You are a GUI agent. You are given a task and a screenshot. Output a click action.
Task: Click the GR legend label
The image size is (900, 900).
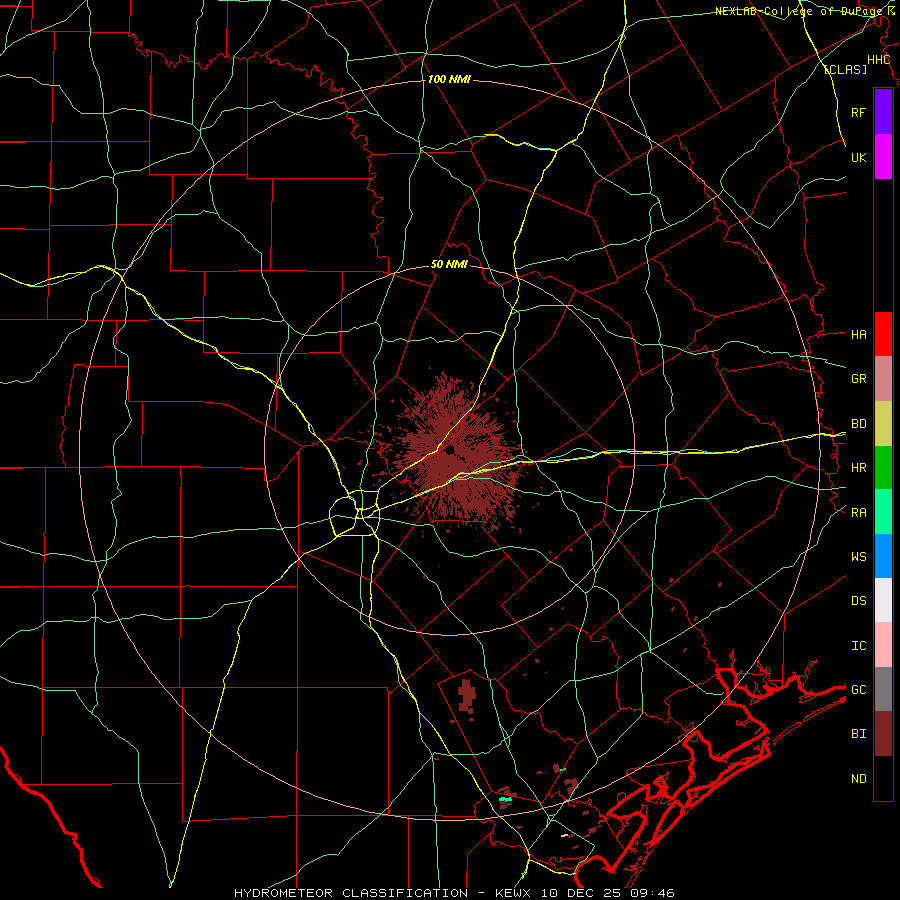click(858, 379)
